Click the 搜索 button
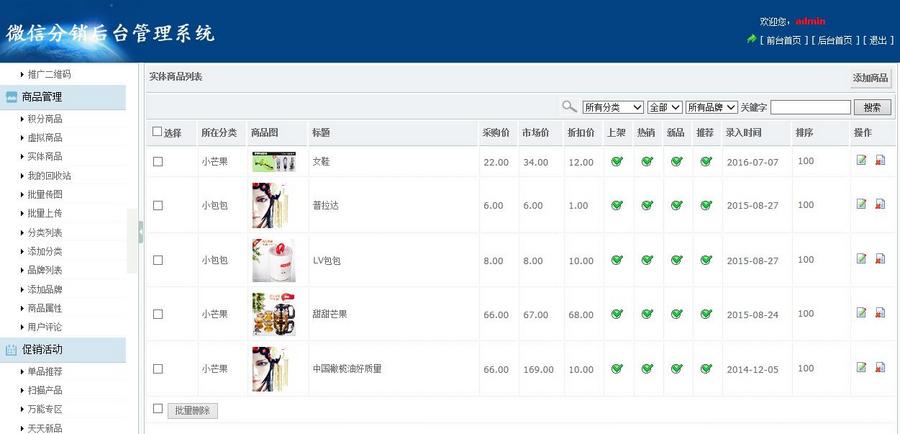The height and width of the screenshot is (434, 900). (x=872, y=107)
